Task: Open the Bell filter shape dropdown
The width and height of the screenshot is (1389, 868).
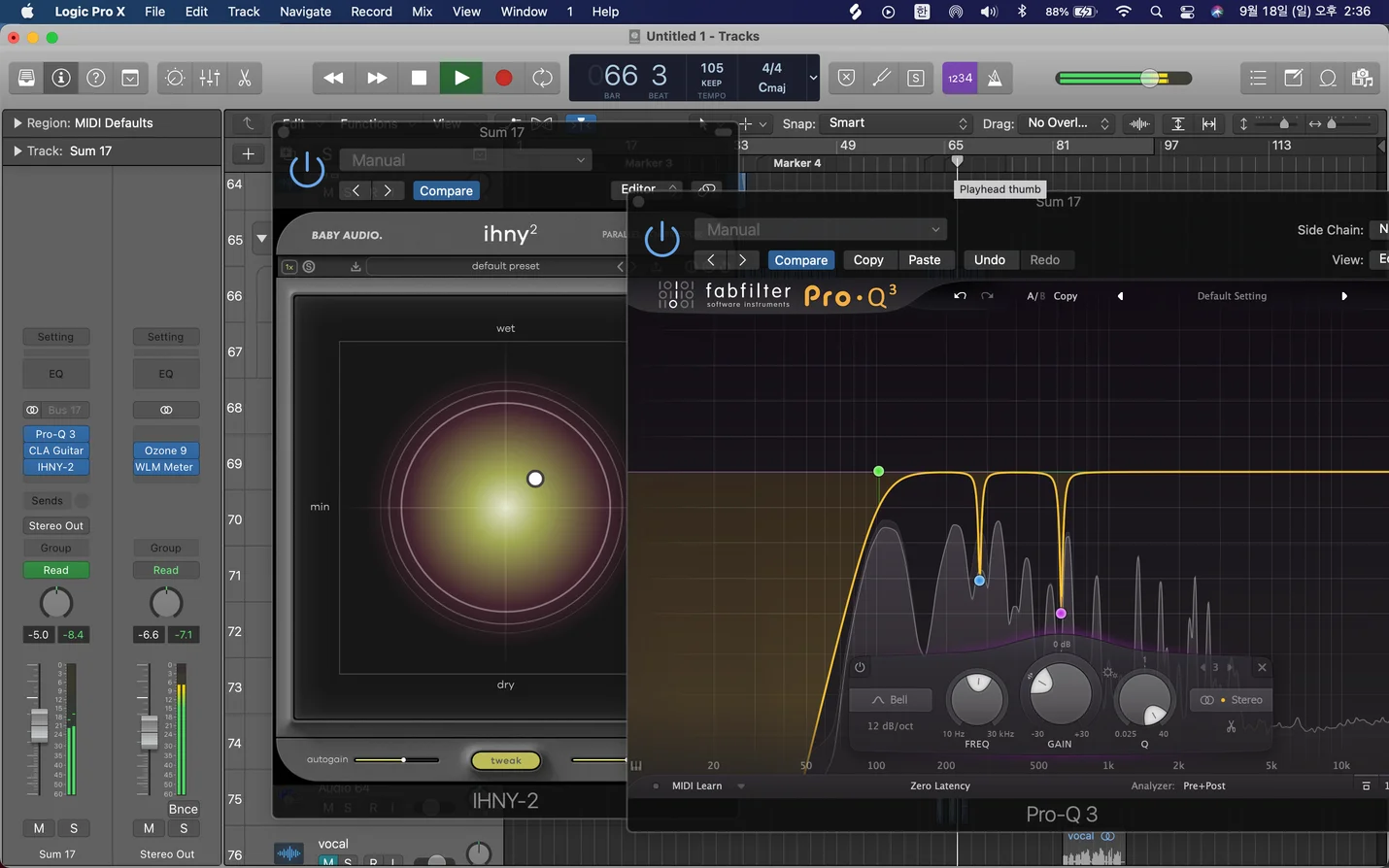Action: coord(891,700)
